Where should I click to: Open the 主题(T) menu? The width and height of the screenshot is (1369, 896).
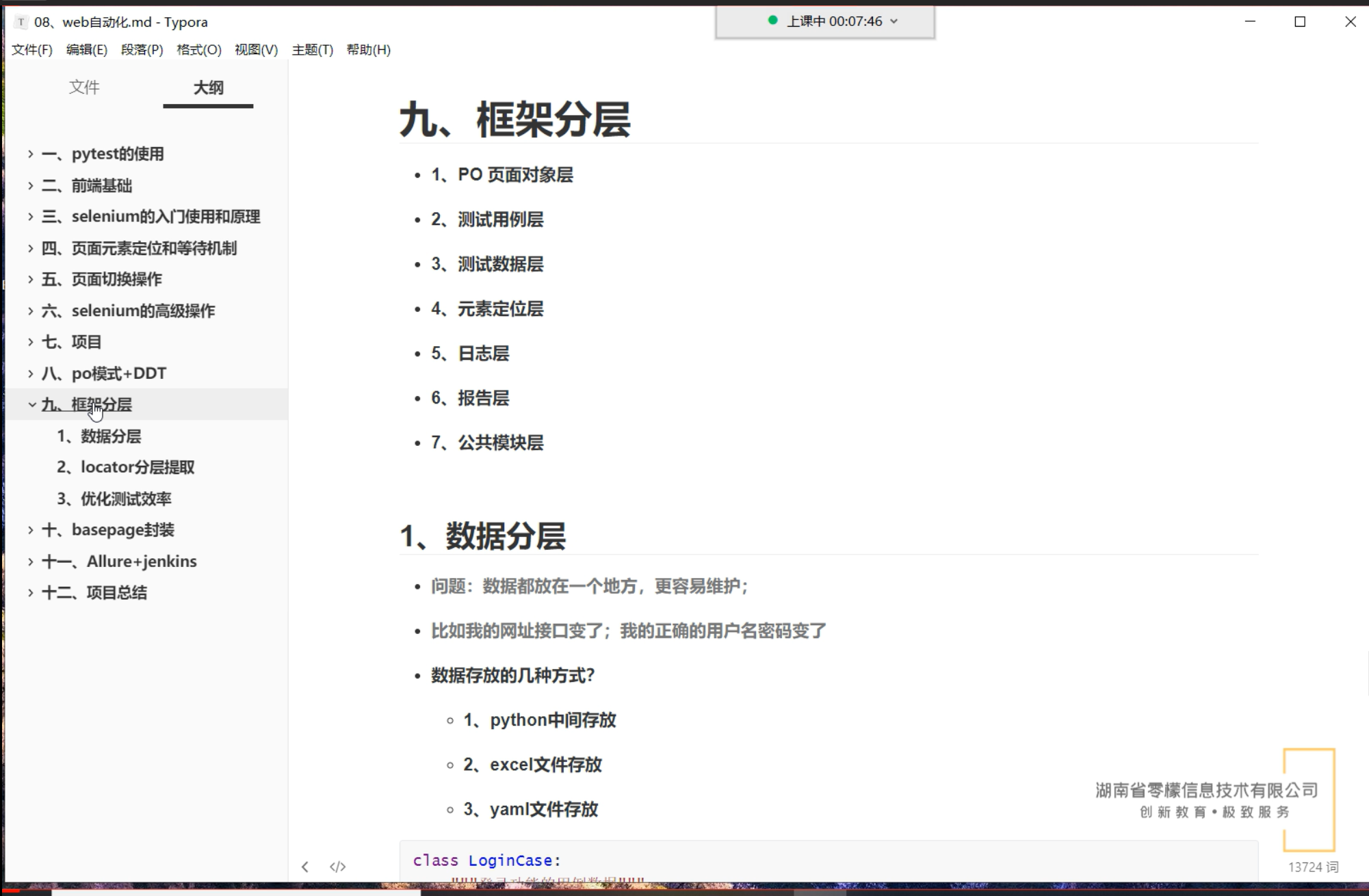click(312, 49)
